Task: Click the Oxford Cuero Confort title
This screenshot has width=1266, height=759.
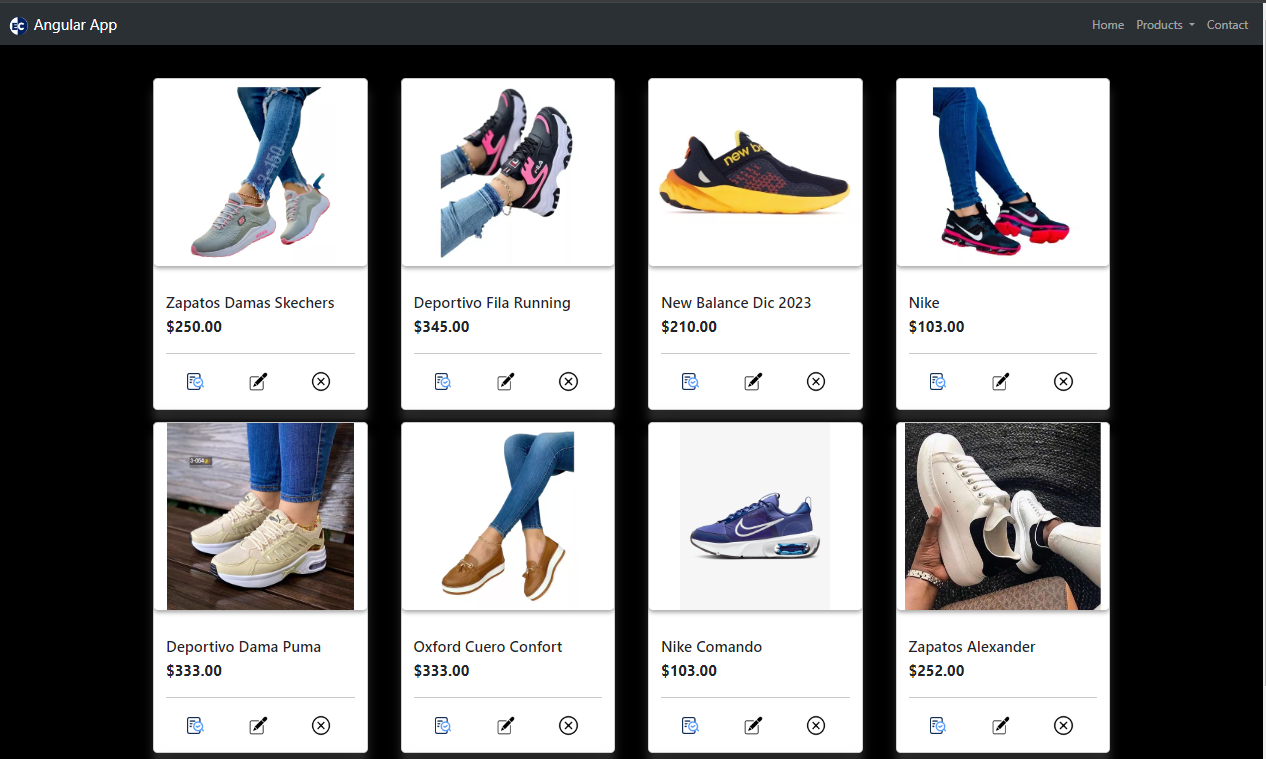Action: [x=488, y=647]
